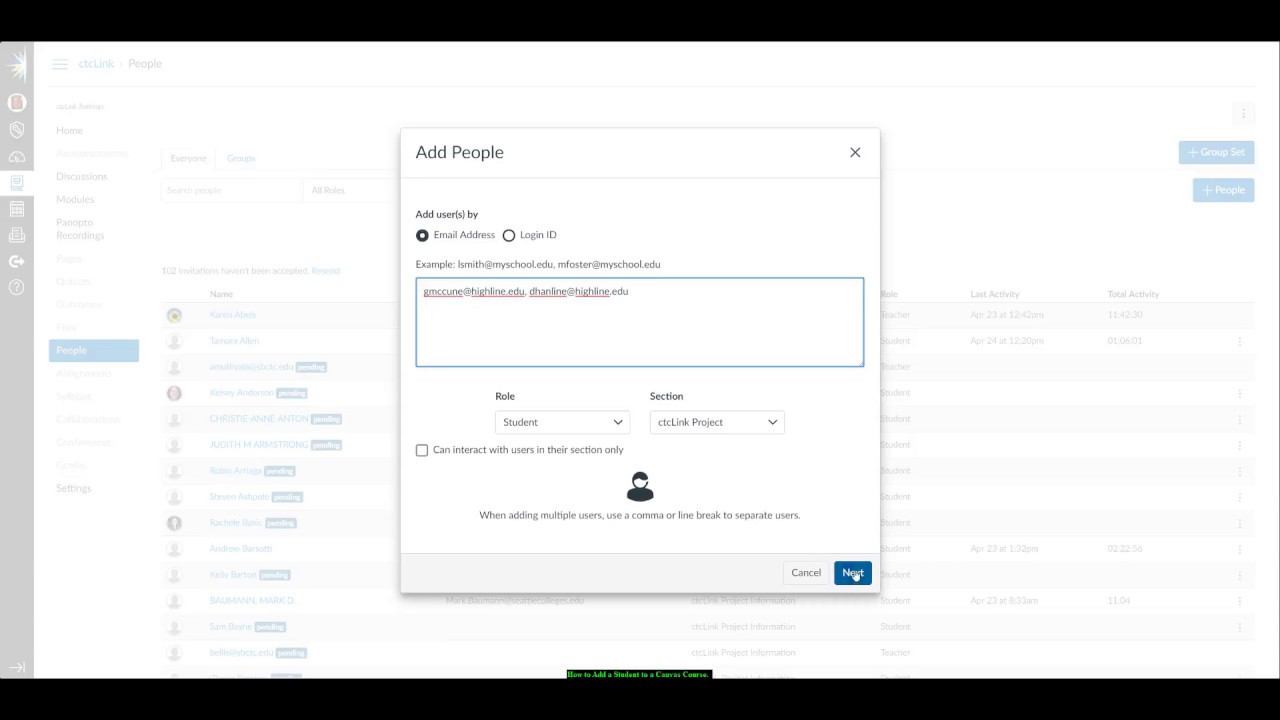Open Tamara Allen profile link

tap(234, 341)
